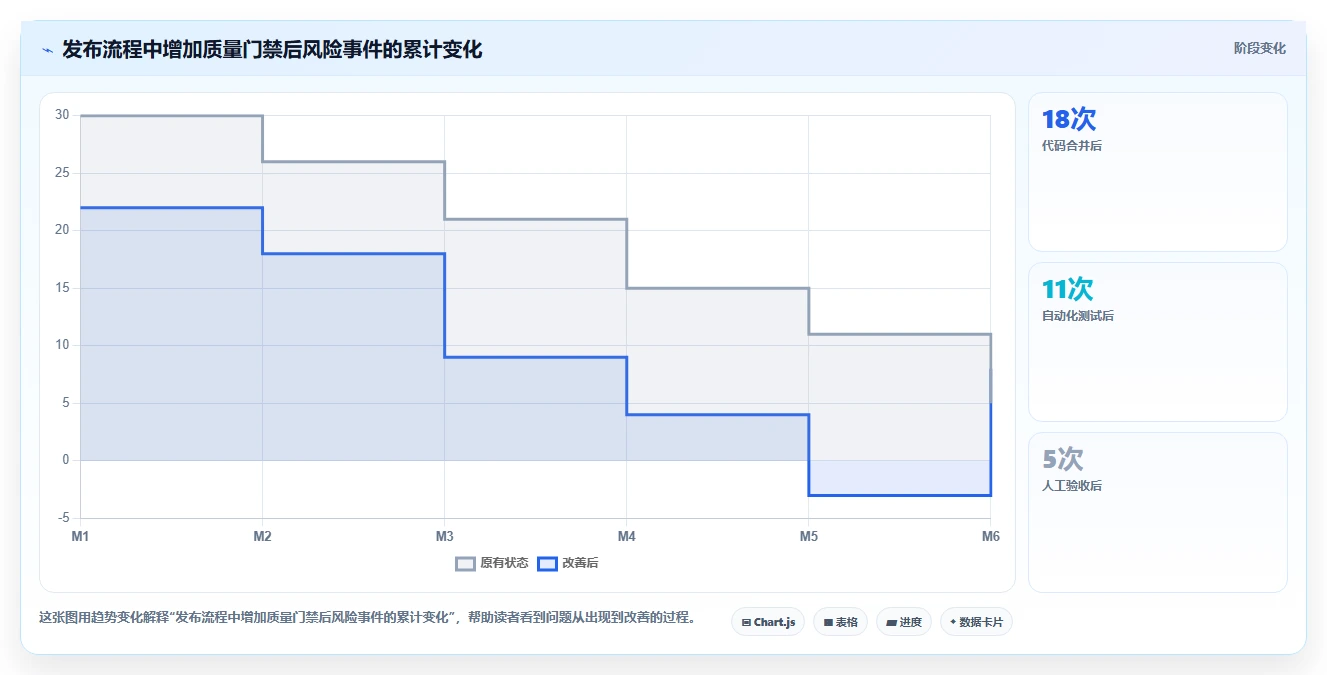Click the M2 axis label
Viewport: 1327px width, 675px height.
click(262, 536)
